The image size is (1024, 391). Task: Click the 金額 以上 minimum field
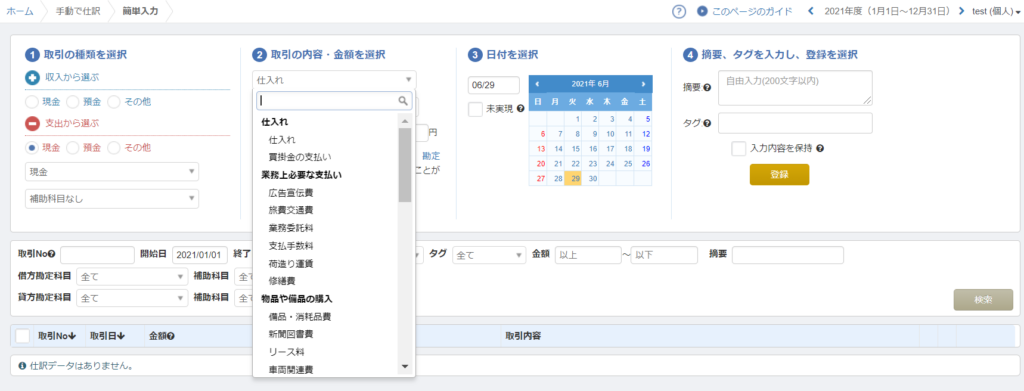coord(588,255)
